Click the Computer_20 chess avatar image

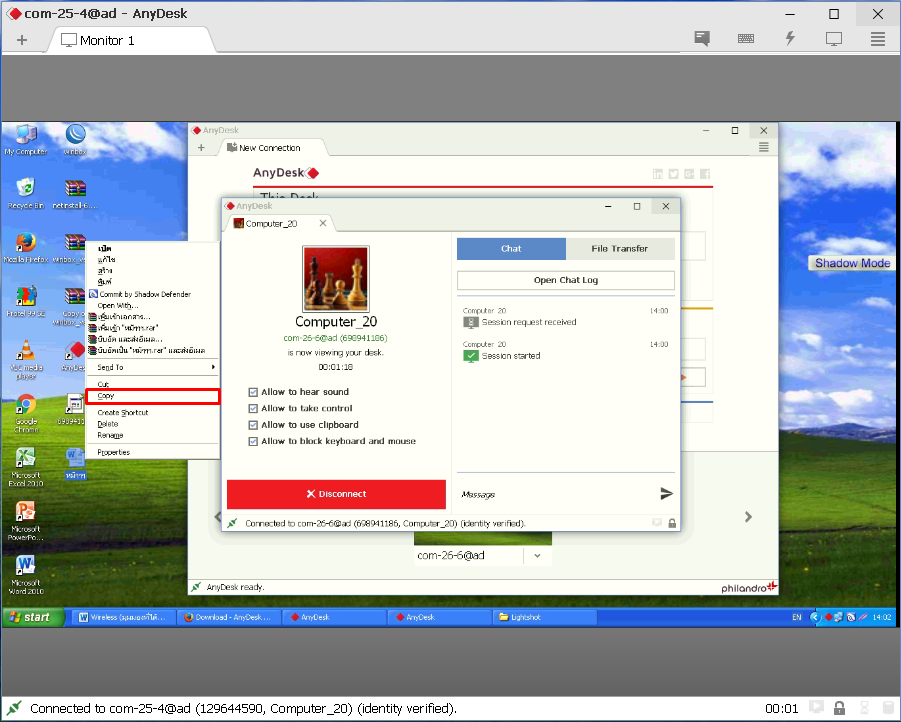[x=336, y=279]
